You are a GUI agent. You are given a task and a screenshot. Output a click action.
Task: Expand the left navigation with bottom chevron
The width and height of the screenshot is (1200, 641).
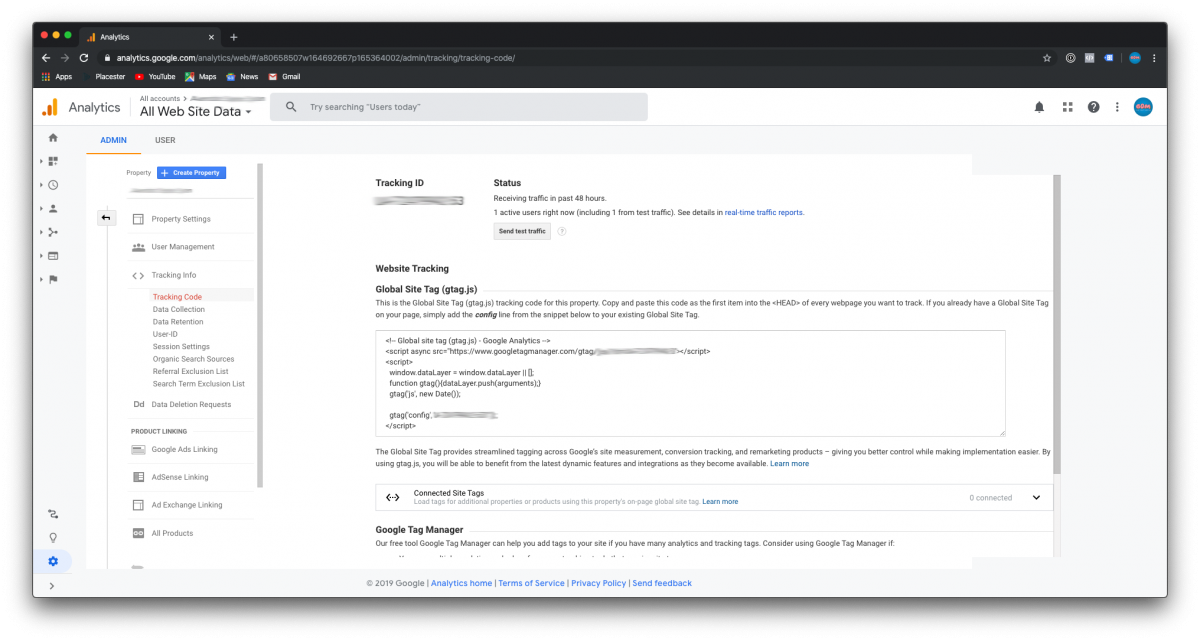[x=52, y=586]
